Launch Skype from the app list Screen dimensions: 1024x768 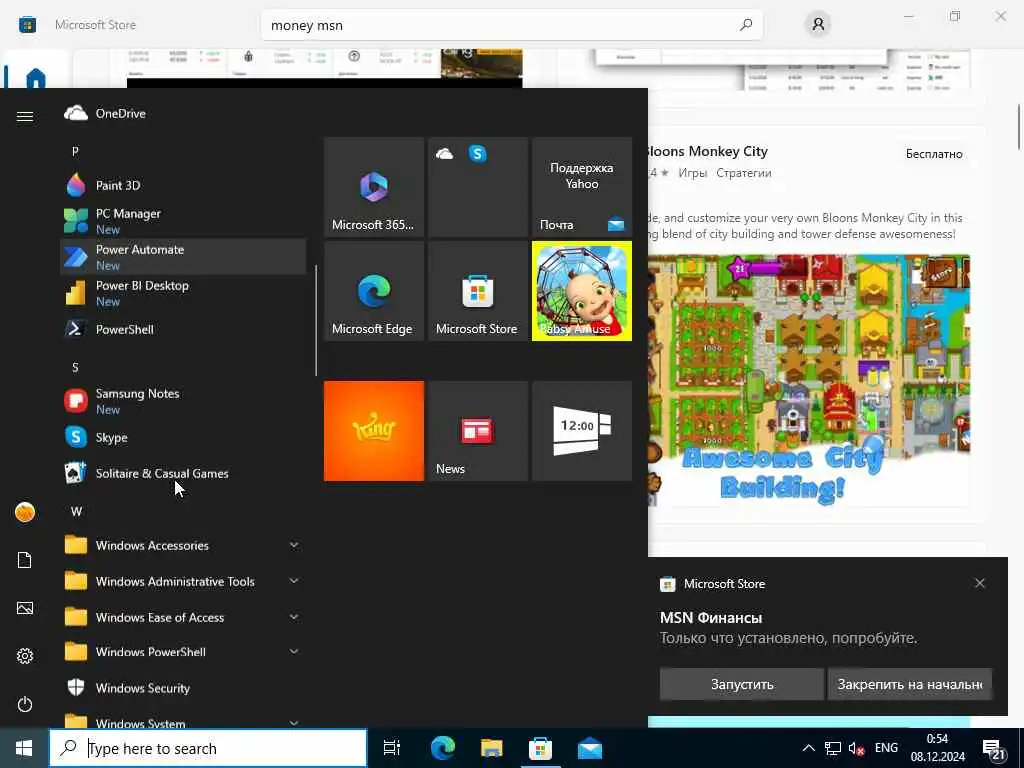(183, 437)
